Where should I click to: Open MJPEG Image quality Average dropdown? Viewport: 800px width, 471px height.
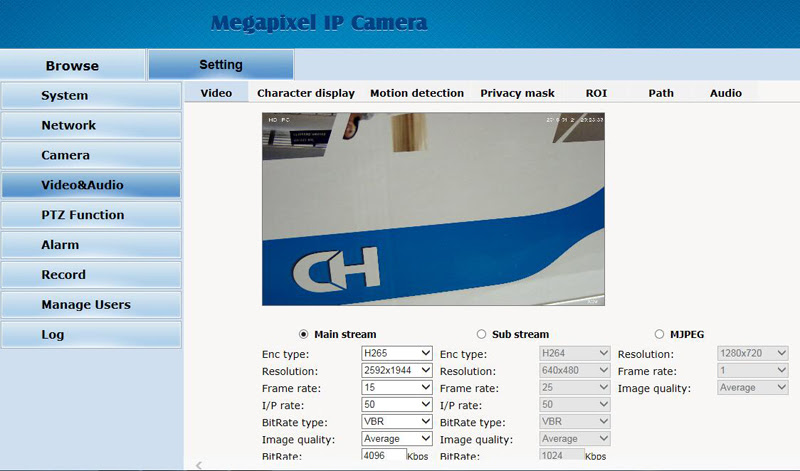tap(753, 387)
